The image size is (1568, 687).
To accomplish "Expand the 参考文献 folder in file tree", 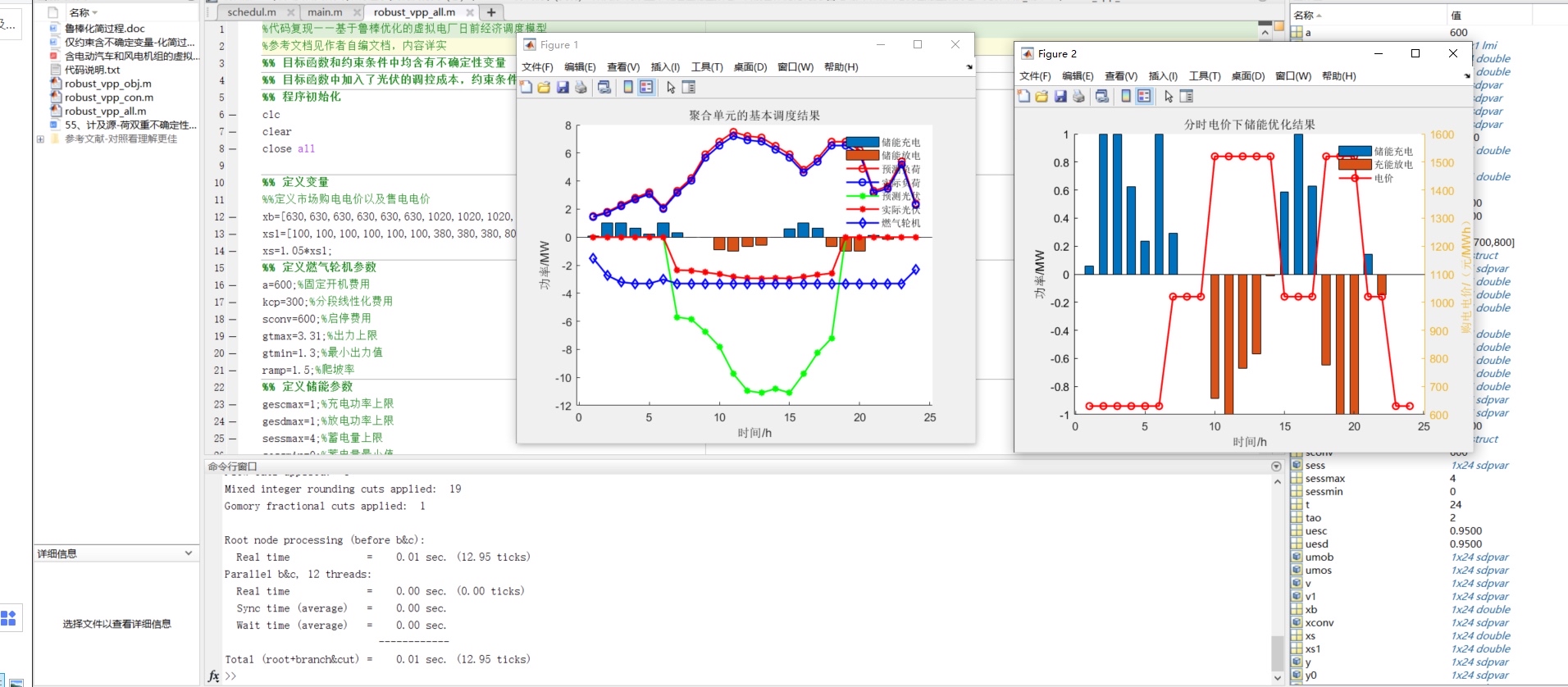I will tap(40, 139).
